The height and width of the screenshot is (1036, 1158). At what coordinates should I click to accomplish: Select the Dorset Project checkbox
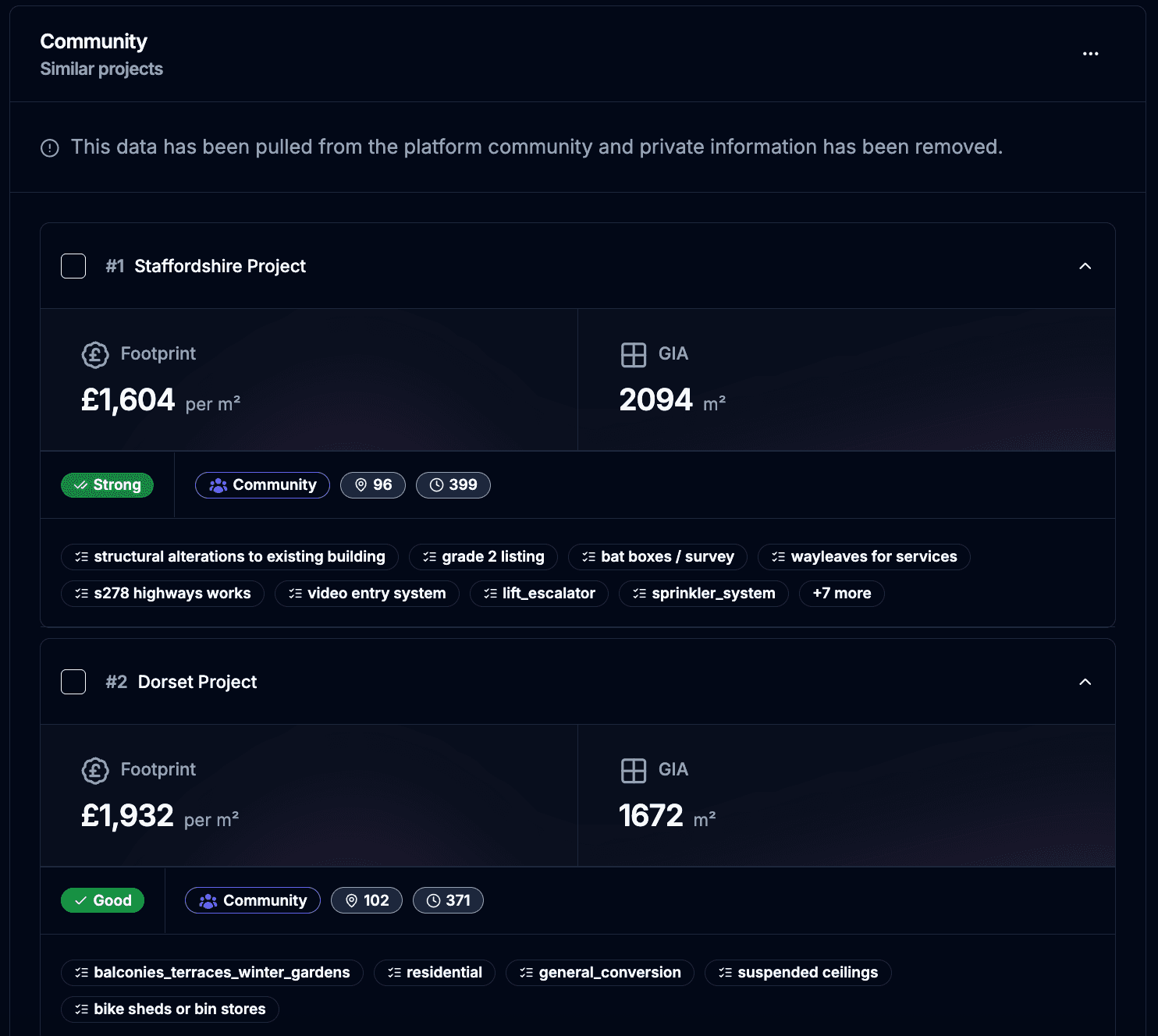click(x=73, y=682)
